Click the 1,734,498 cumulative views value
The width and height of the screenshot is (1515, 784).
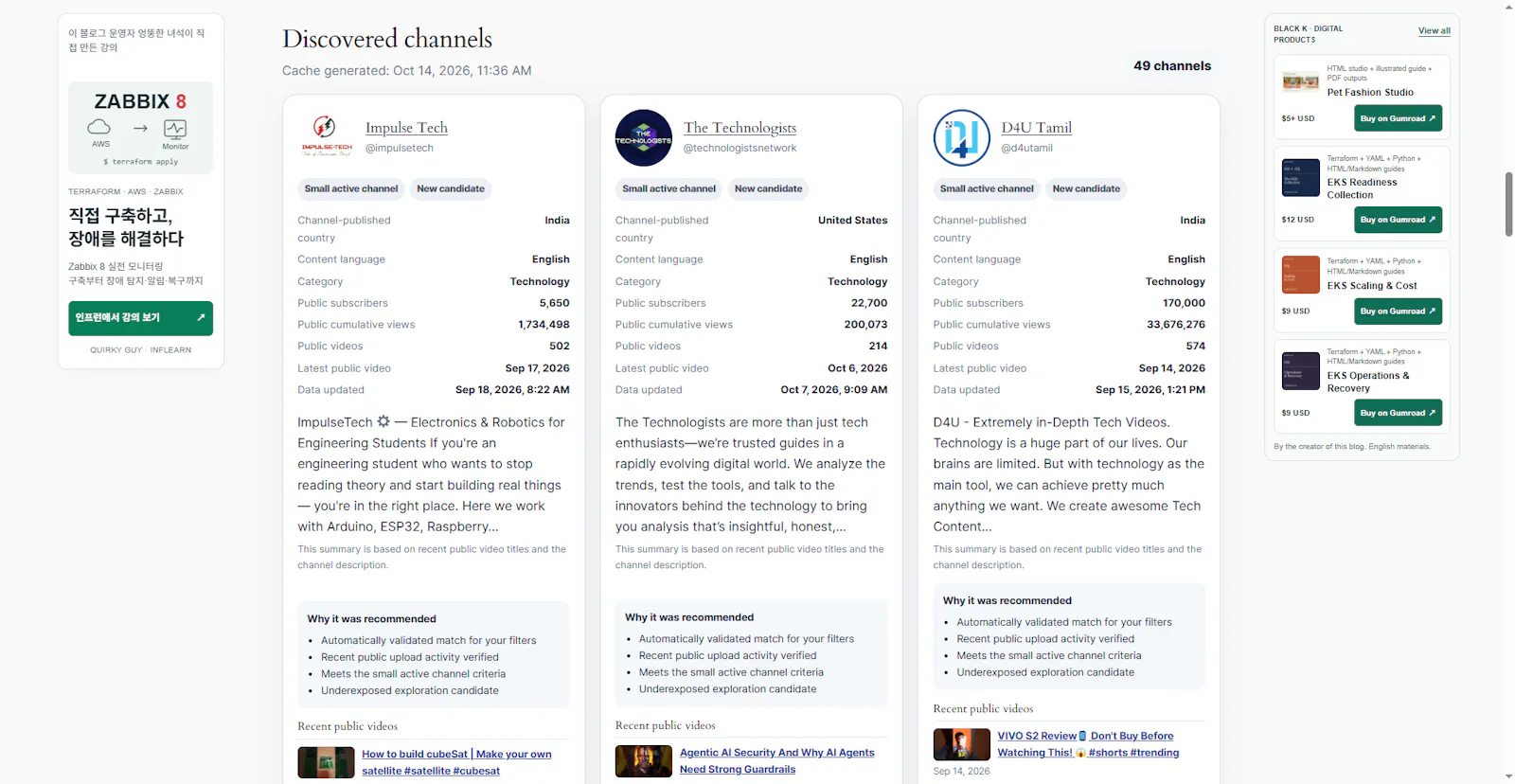(544, 325)
